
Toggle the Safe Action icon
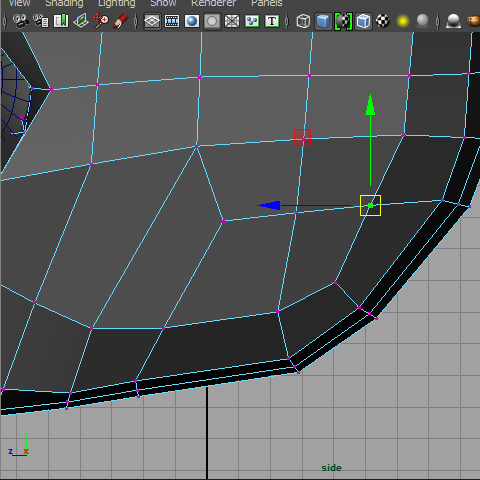(252, 21)
